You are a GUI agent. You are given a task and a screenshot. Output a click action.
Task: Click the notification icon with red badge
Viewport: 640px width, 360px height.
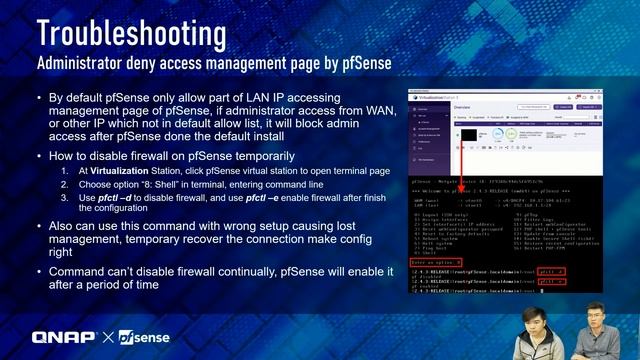pos(577,97)
